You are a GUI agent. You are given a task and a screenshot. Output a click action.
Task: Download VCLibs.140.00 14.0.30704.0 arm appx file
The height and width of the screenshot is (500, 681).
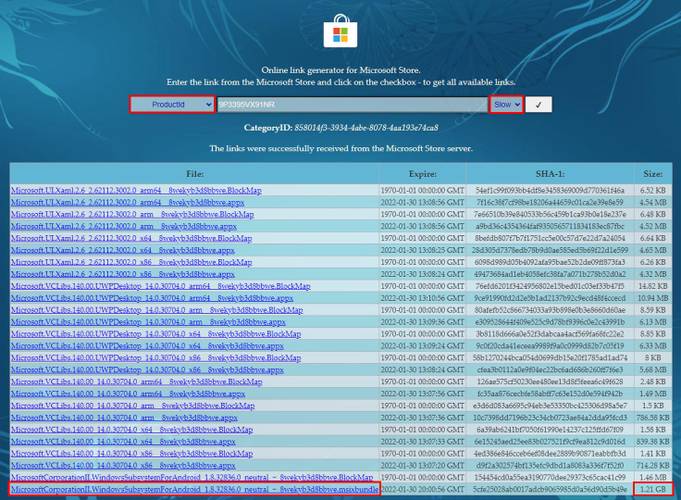[x=124, y=417]
